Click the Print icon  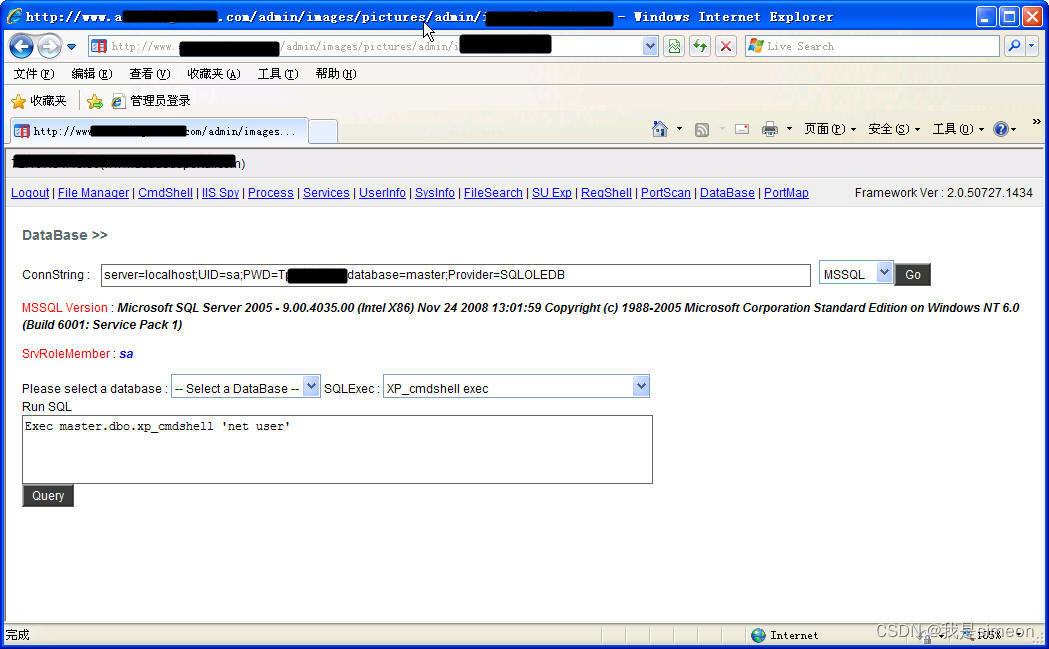(x=770, y=129)
